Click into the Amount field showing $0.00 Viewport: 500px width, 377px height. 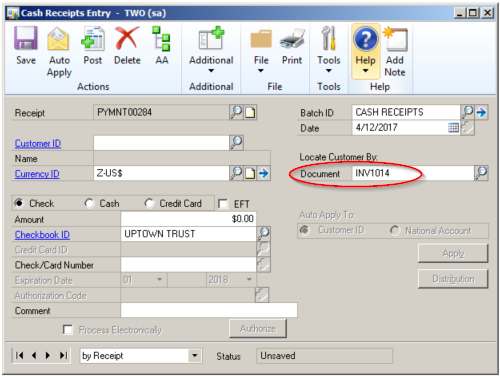188,219
